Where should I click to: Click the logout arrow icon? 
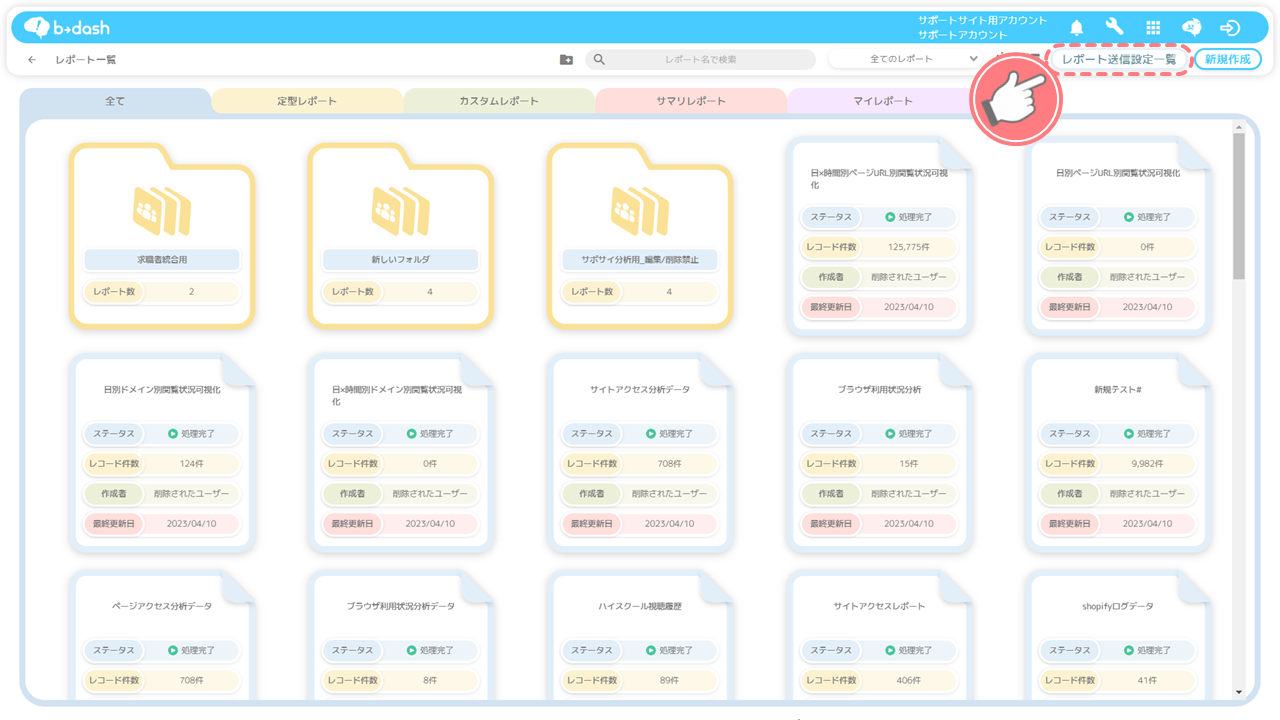[1231, 28]
